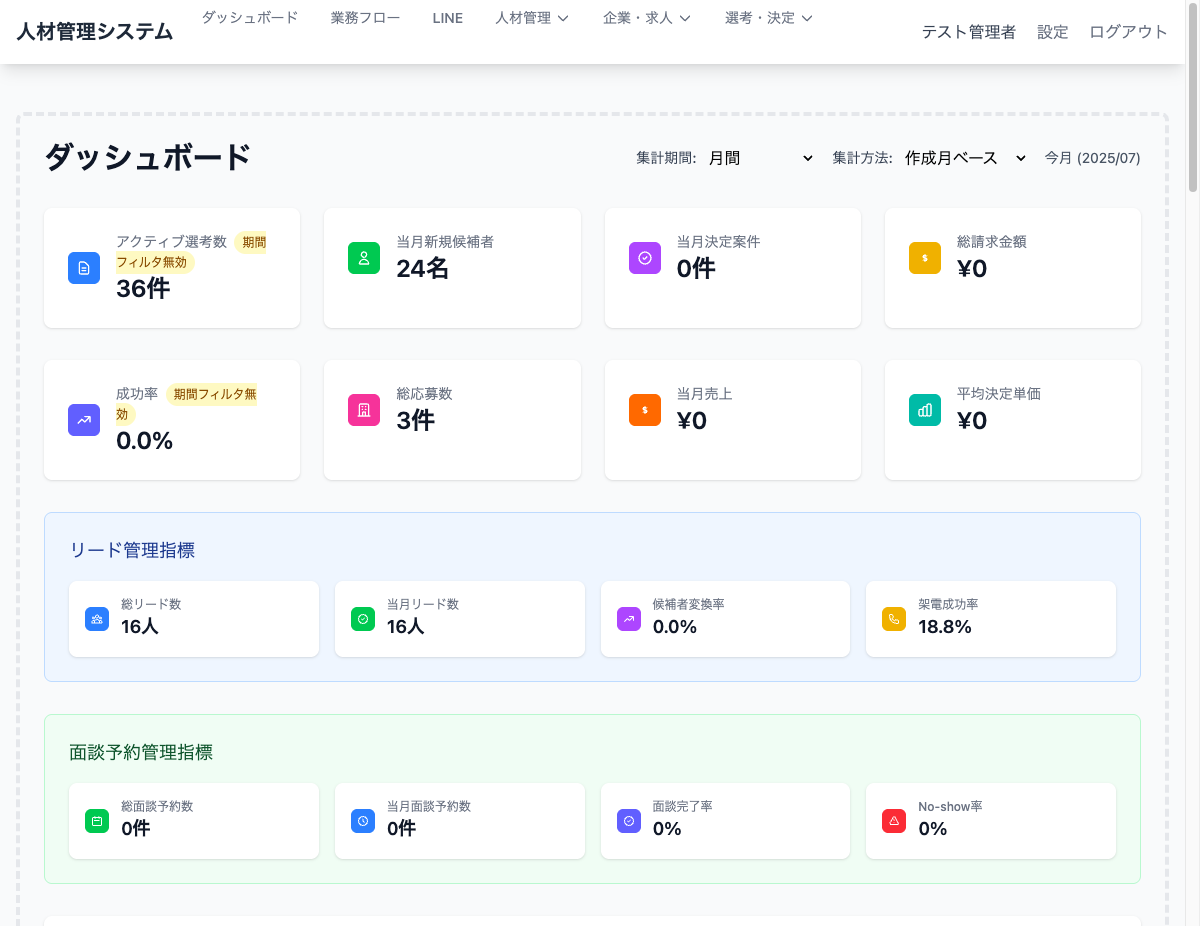
Task: Select the blue icon next to 総リード数
Action: tap(96, 619)
